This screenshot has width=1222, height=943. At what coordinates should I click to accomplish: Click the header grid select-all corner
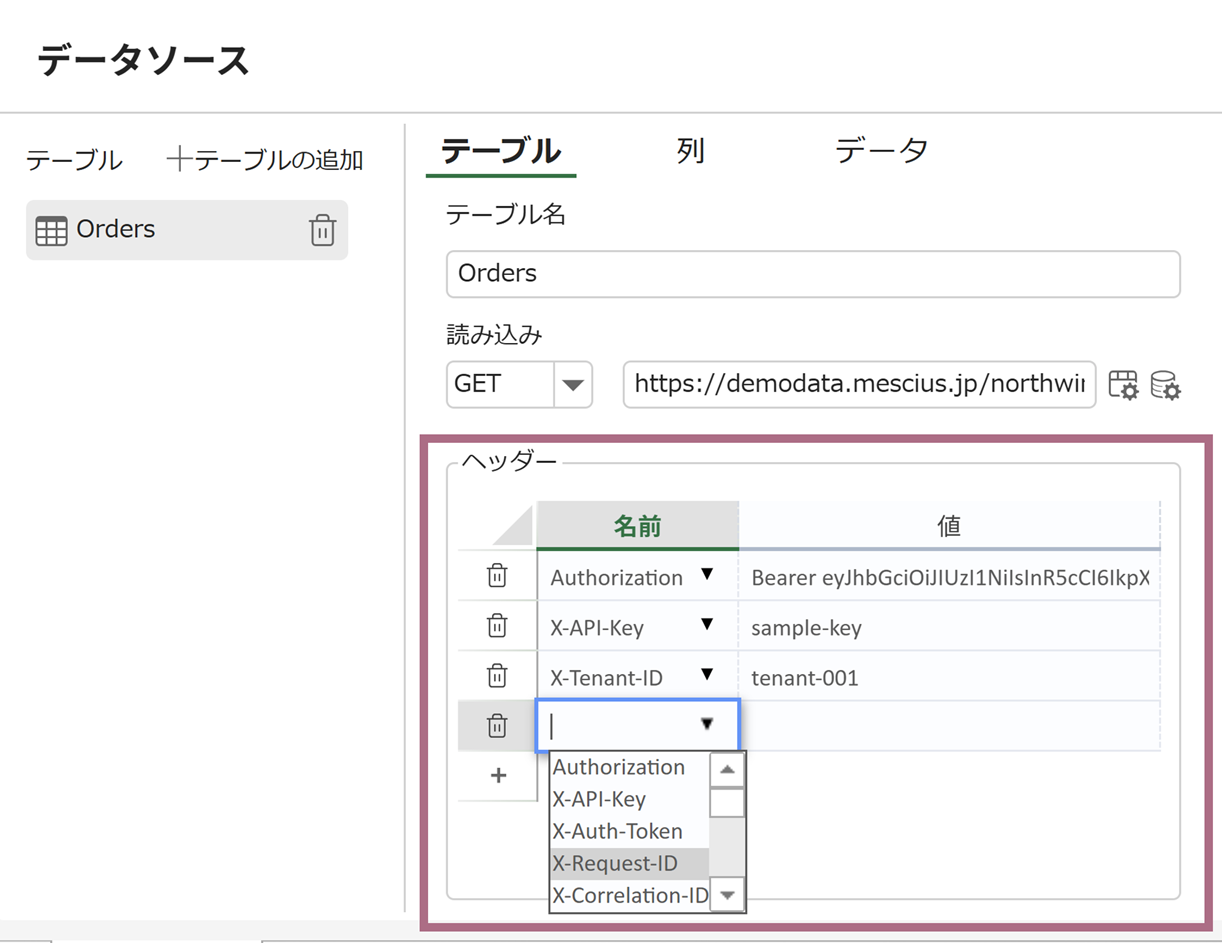(x=497, y=526)
